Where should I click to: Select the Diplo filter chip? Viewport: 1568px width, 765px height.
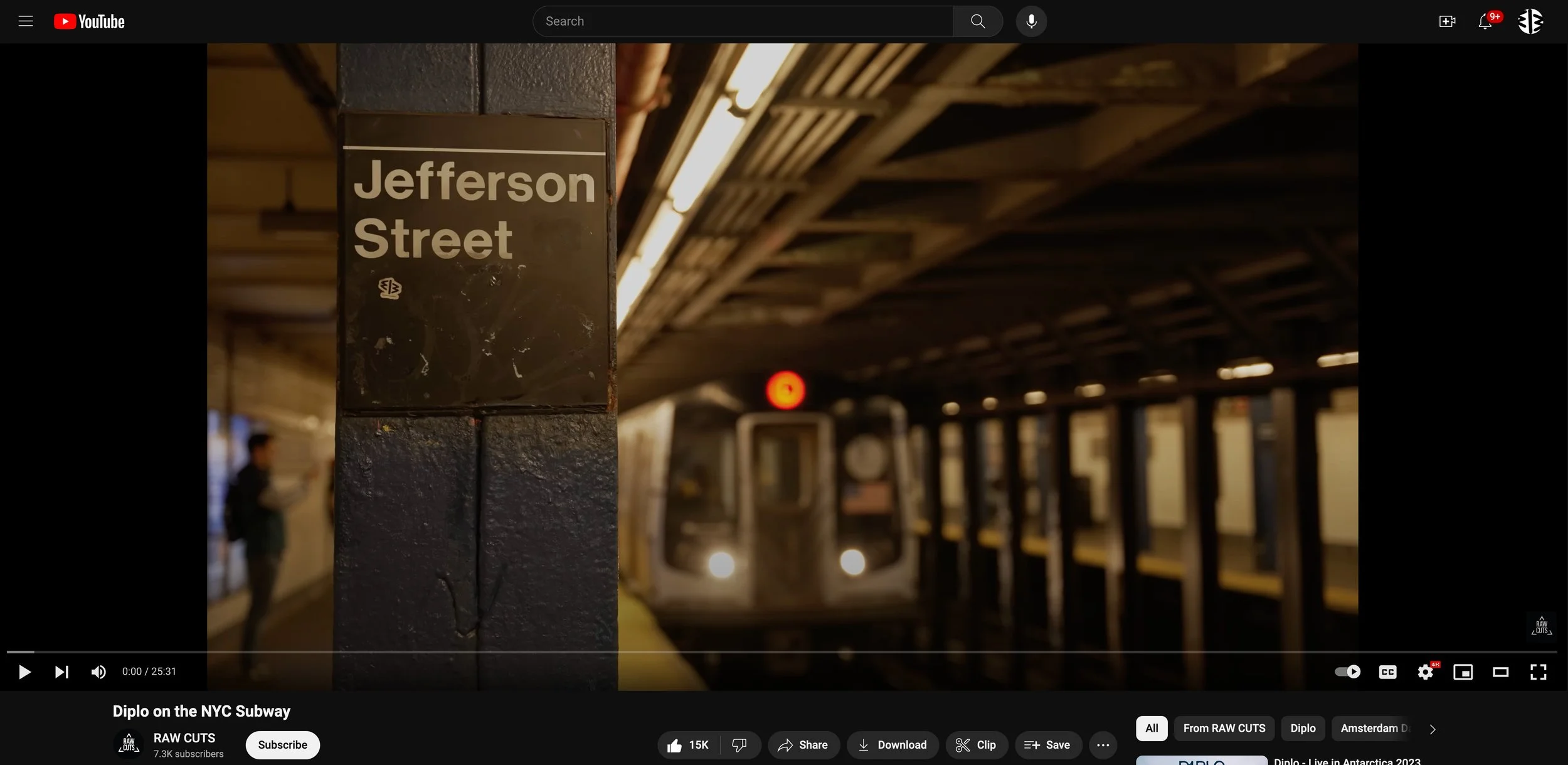pos(1303,728)
